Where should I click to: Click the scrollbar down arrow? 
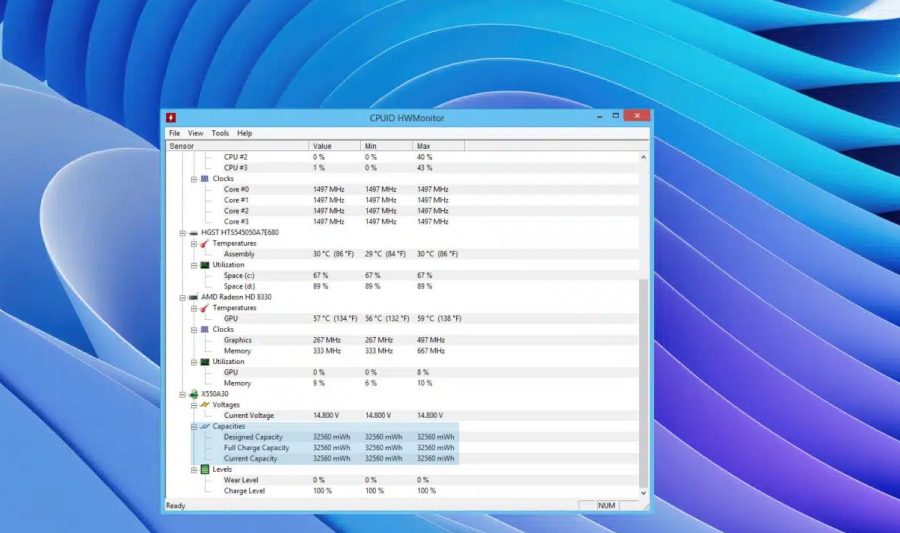click(x=643, y=493)
